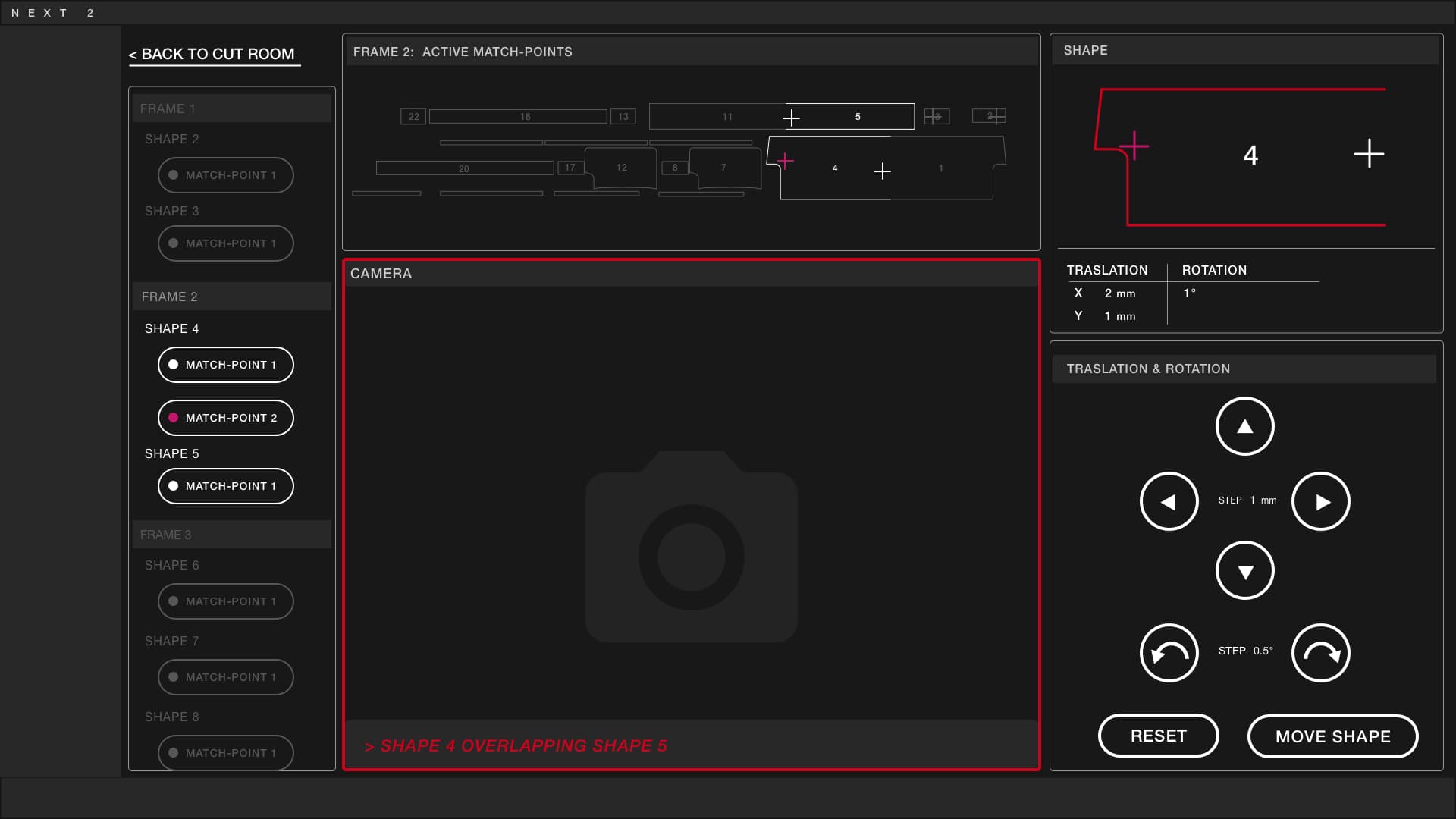Open the Frame 2 section
Screen dimensions: 1456x819
pyautogui.click(x=232, y=297)
